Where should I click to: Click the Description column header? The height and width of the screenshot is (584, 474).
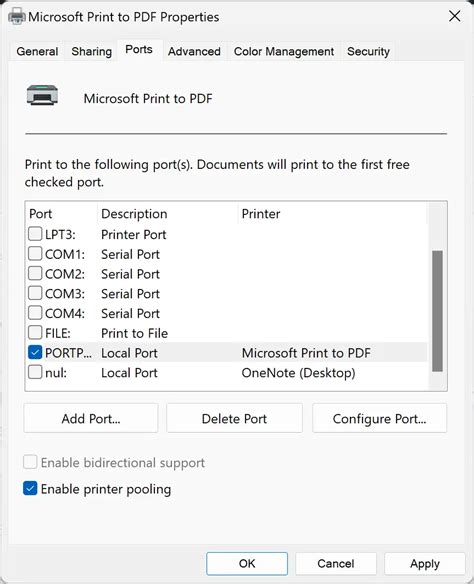(x=168, y=214)
